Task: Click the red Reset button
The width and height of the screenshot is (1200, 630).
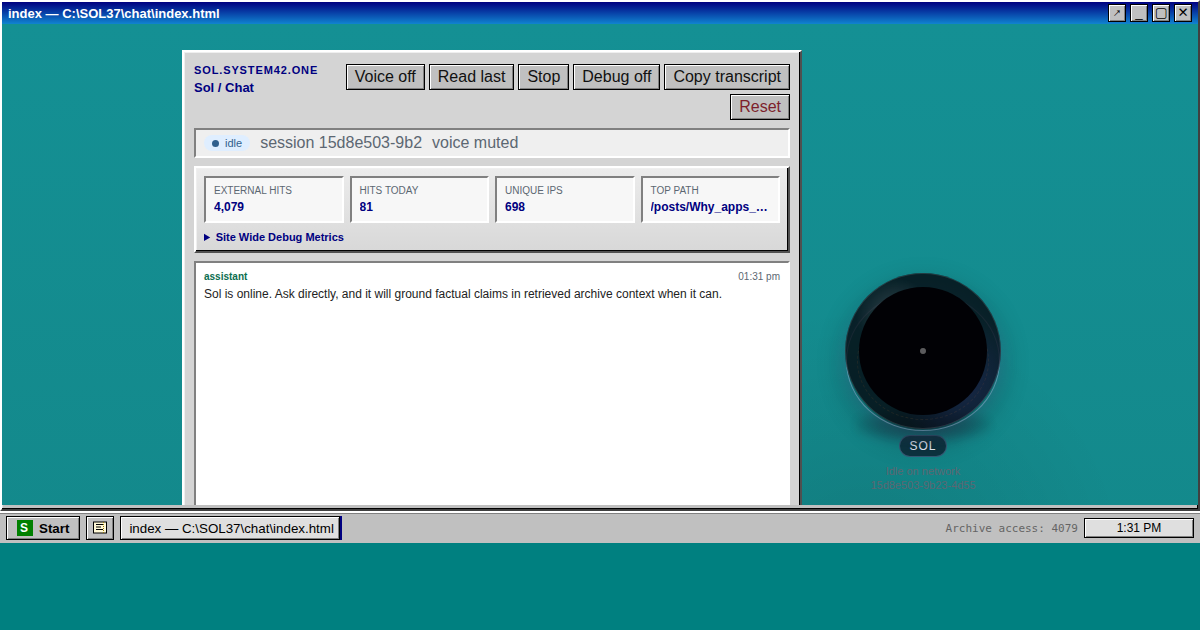Action: (759, 107)
